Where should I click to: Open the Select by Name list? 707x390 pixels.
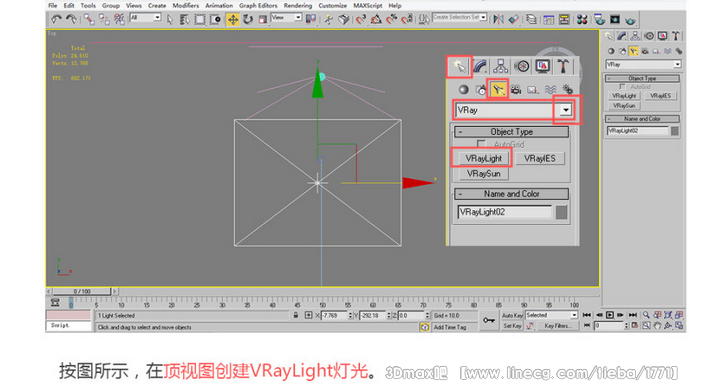coord(184,19)
